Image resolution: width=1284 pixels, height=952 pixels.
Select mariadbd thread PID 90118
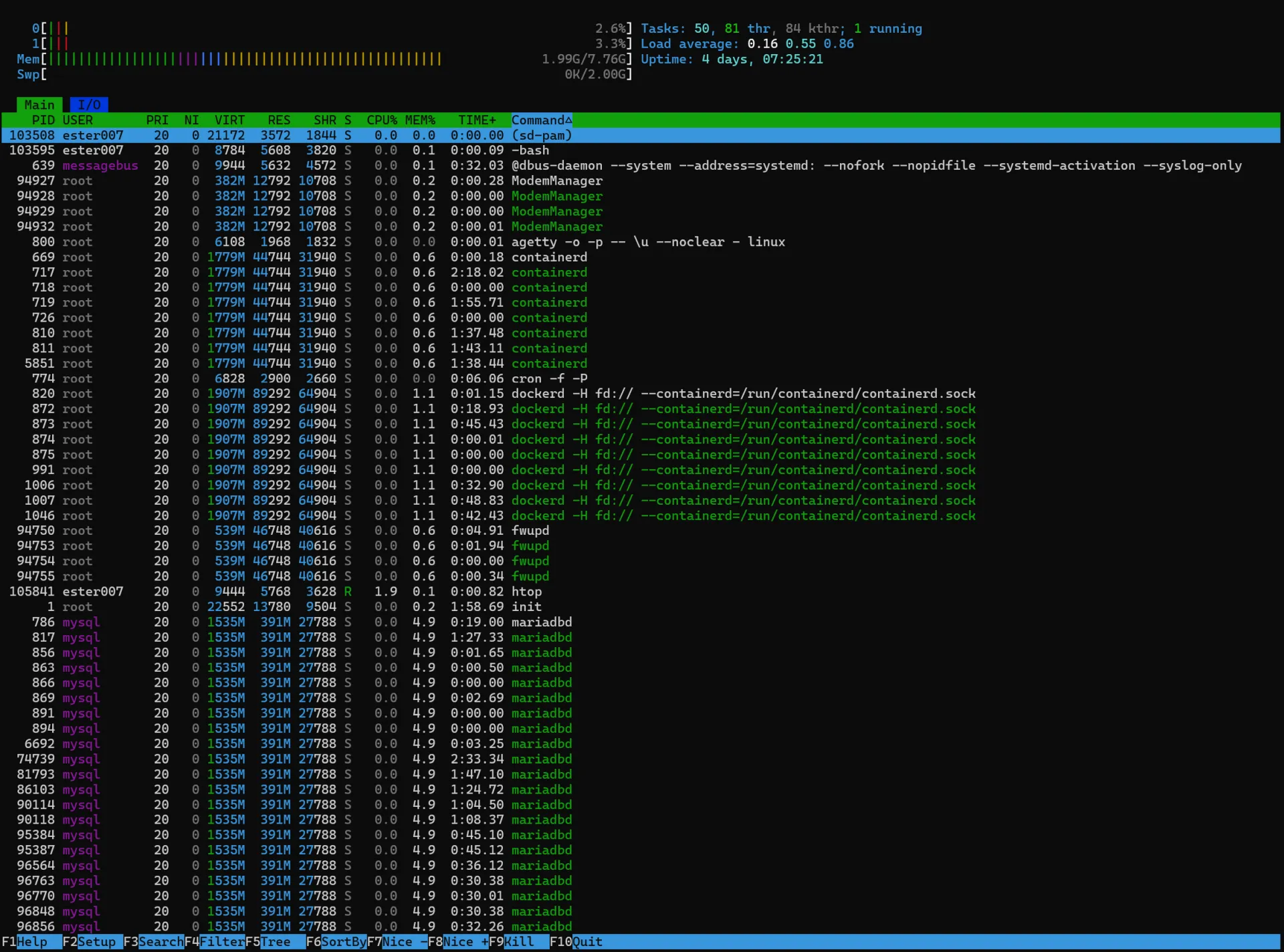point(641,820)
